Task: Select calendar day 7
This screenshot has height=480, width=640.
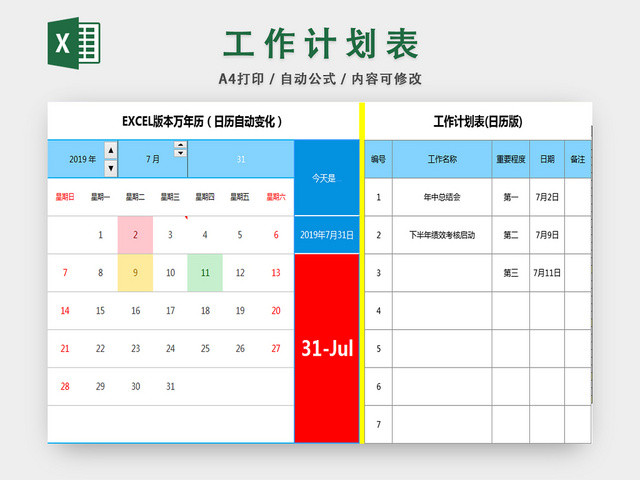Action: (x=65, y=273)
